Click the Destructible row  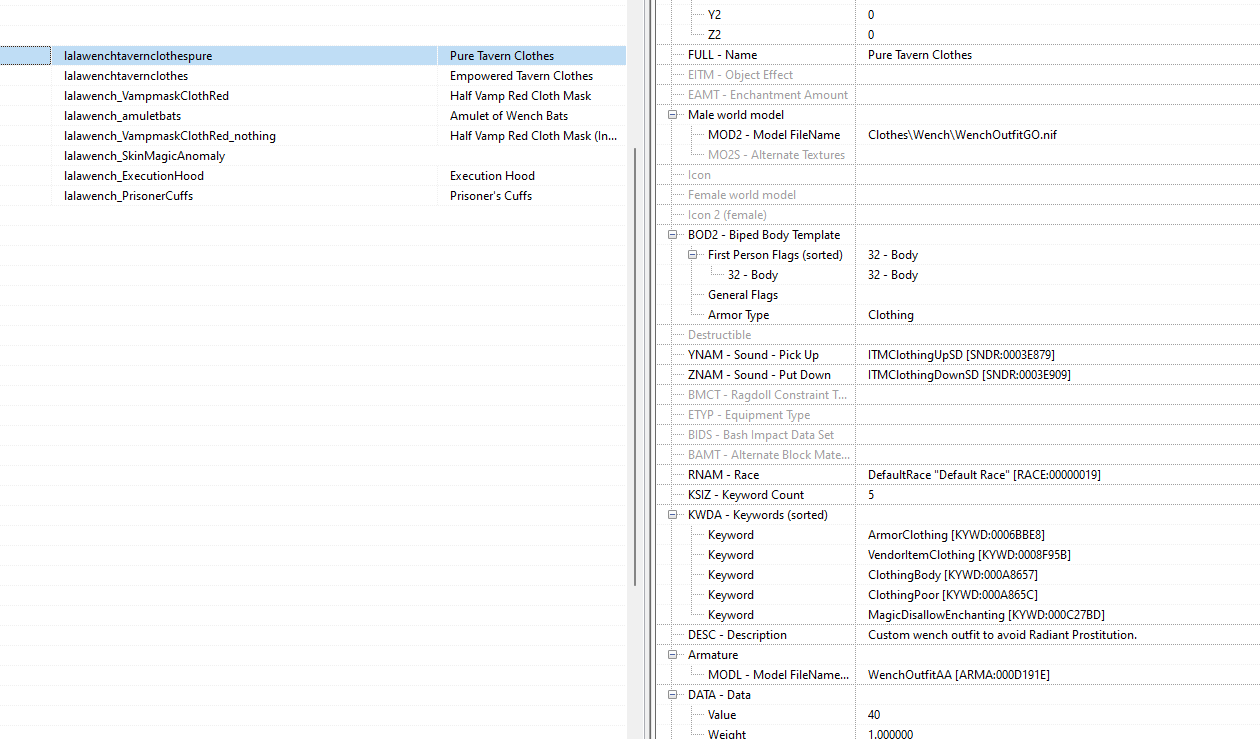958,335
